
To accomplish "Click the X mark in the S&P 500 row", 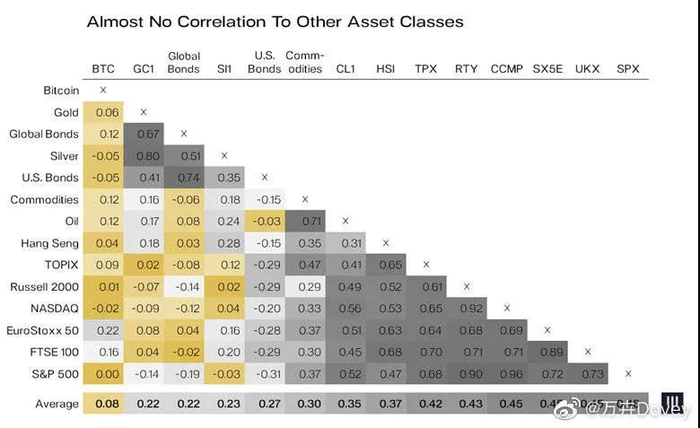I will point(628,373).
